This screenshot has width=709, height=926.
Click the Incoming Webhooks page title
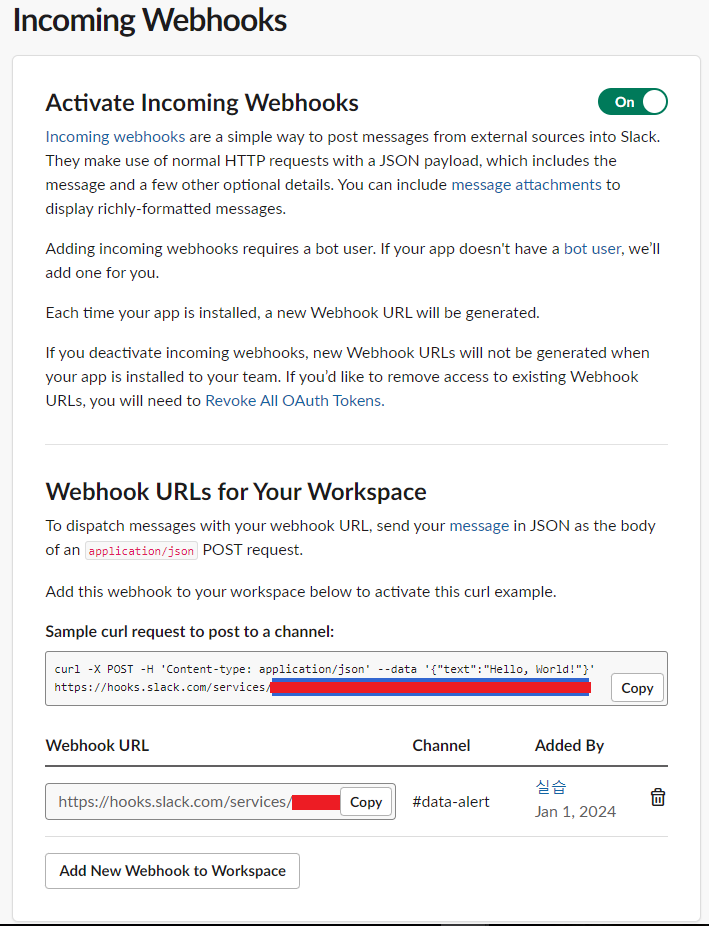pyautogui.click(x=150, y=20)
